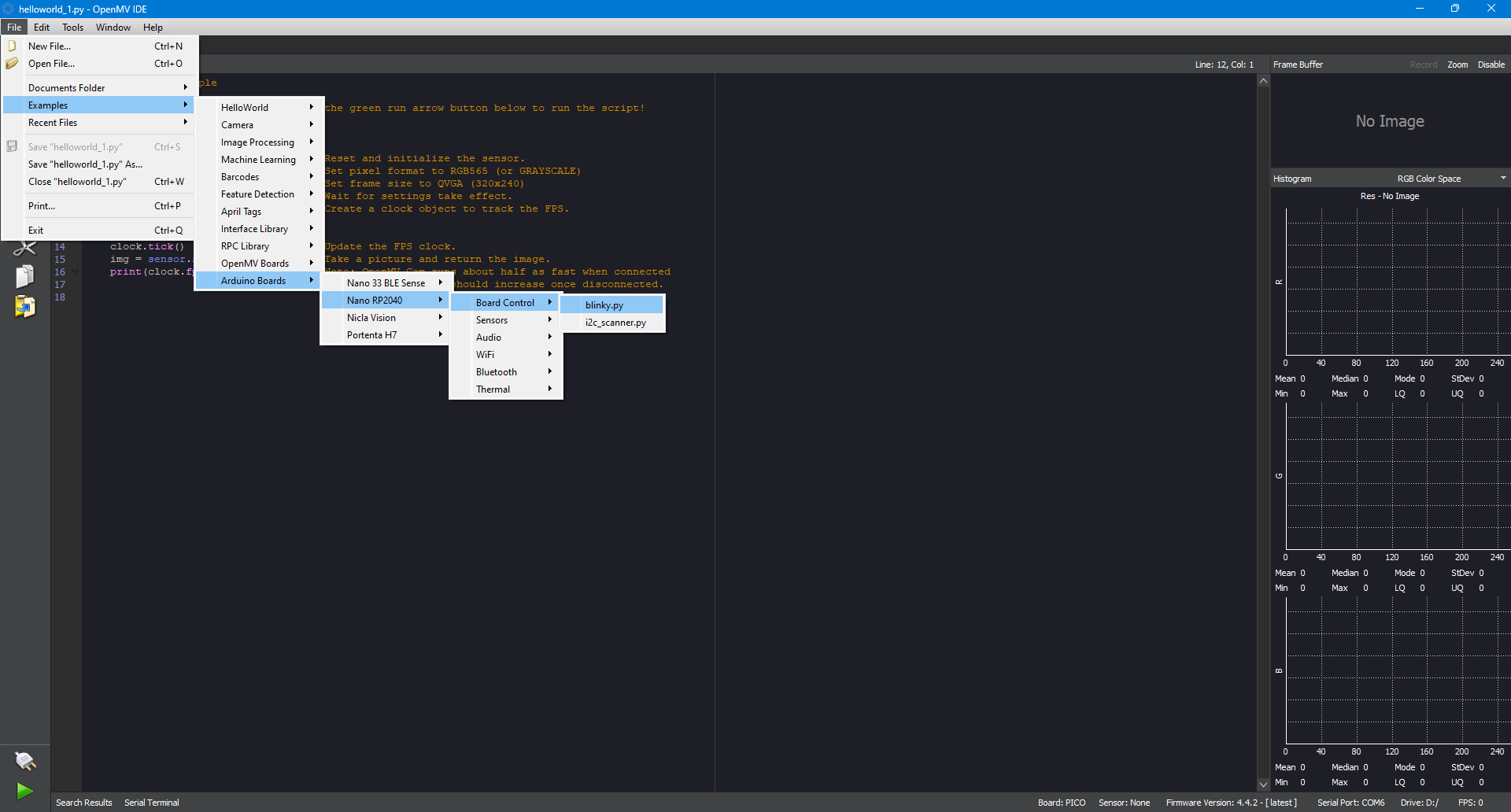Image resolution: width=1511 pixels, height=812 pixels.
Task: Expand the April Tags examples submenu
Action: [258, 212]
